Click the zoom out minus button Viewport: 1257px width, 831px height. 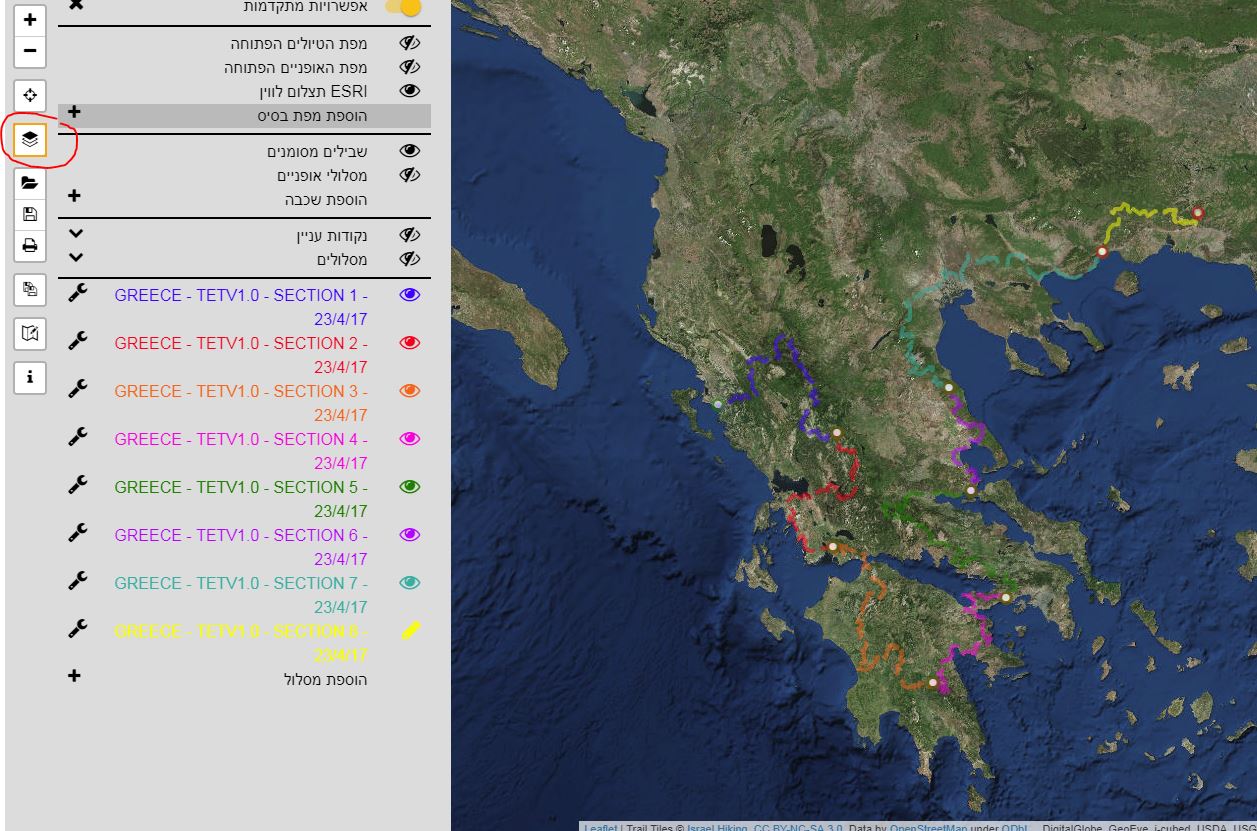(x=30, y=51)
